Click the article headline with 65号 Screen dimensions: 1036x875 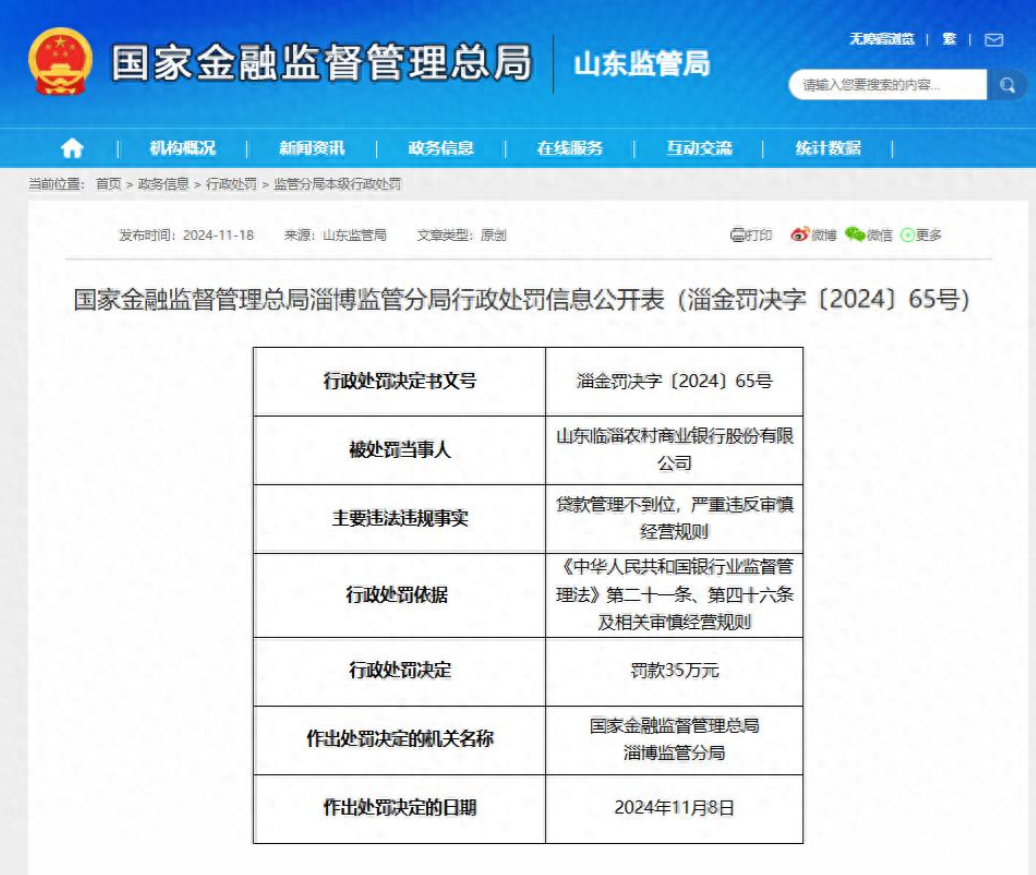(521, 299)
